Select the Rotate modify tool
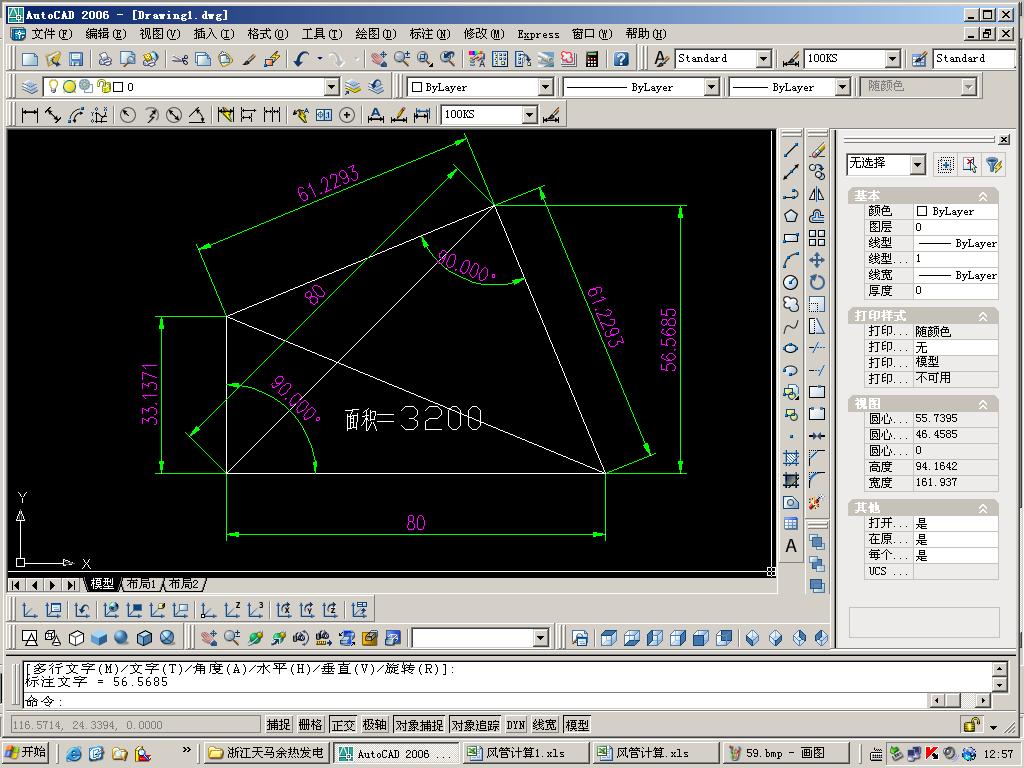This screenshot has width=1024, height=768. (817, 282)
